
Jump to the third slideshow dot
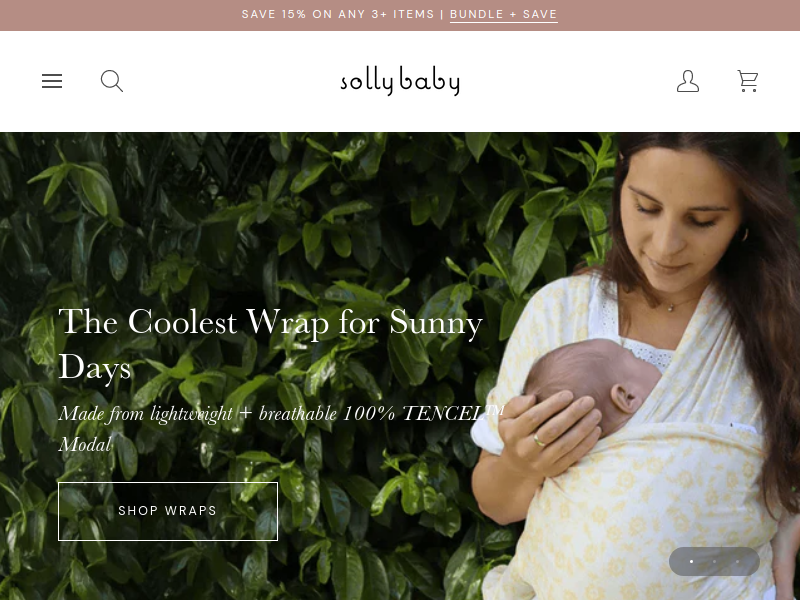click(x=737, y=561)
